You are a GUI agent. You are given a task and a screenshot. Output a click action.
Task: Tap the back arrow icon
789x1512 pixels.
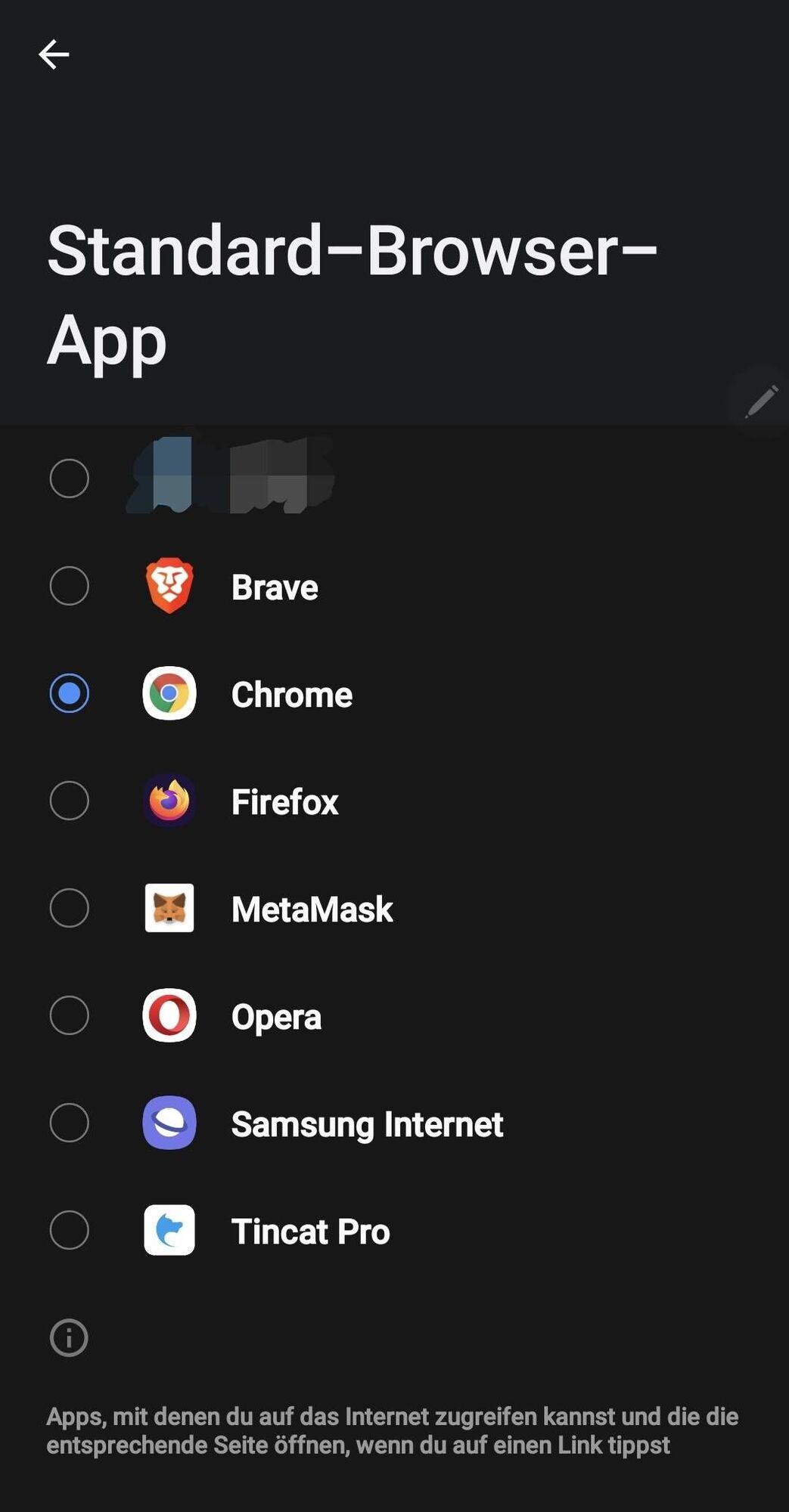[x=54, y=54]
